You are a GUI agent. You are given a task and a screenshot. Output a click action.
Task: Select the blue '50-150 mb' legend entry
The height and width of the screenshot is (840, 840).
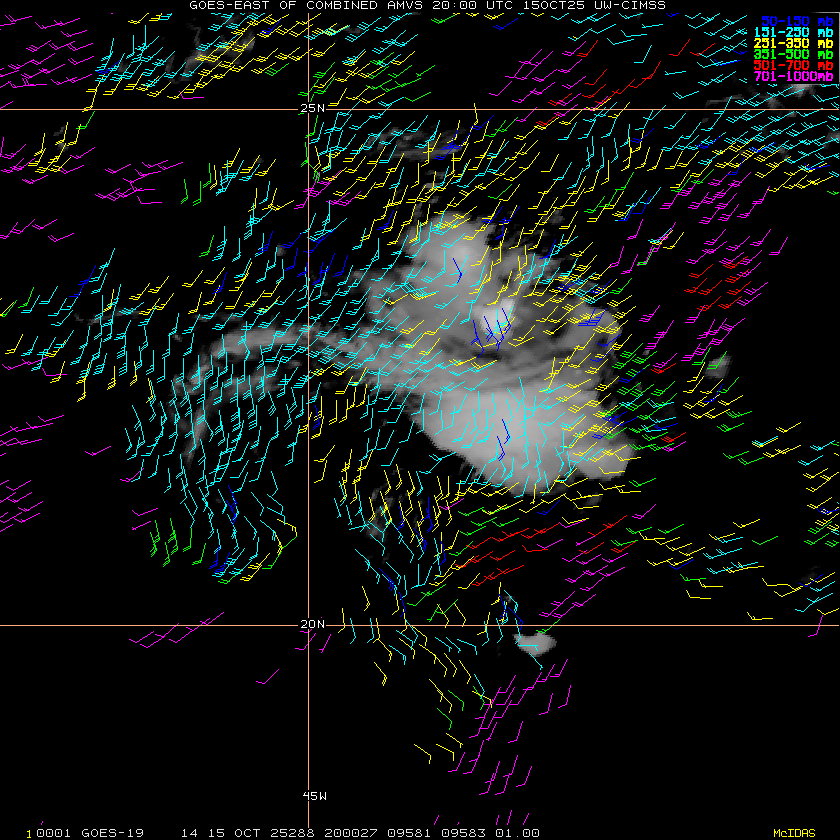(x=797, y=21)
